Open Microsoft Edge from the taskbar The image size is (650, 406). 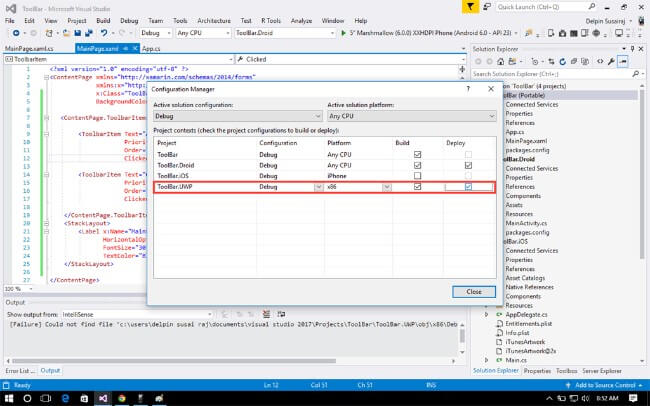[65, 399]
